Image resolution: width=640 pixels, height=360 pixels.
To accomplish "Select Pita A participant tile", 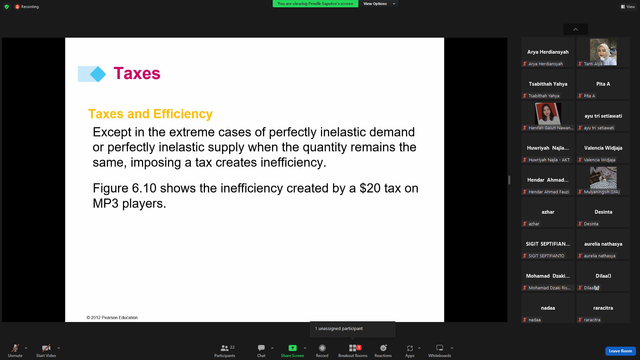I will coord(603,84).
